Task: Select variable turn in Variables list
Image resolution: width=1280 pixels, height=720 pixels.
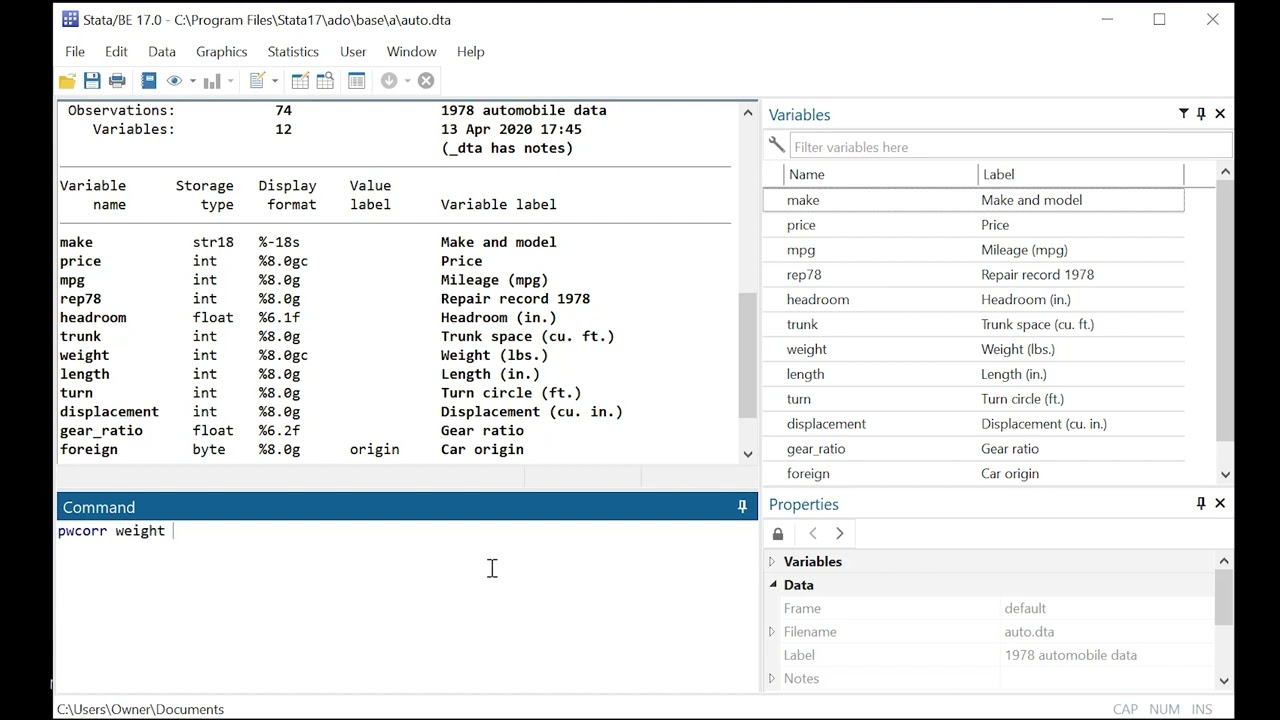Action: tap(974, 399)
